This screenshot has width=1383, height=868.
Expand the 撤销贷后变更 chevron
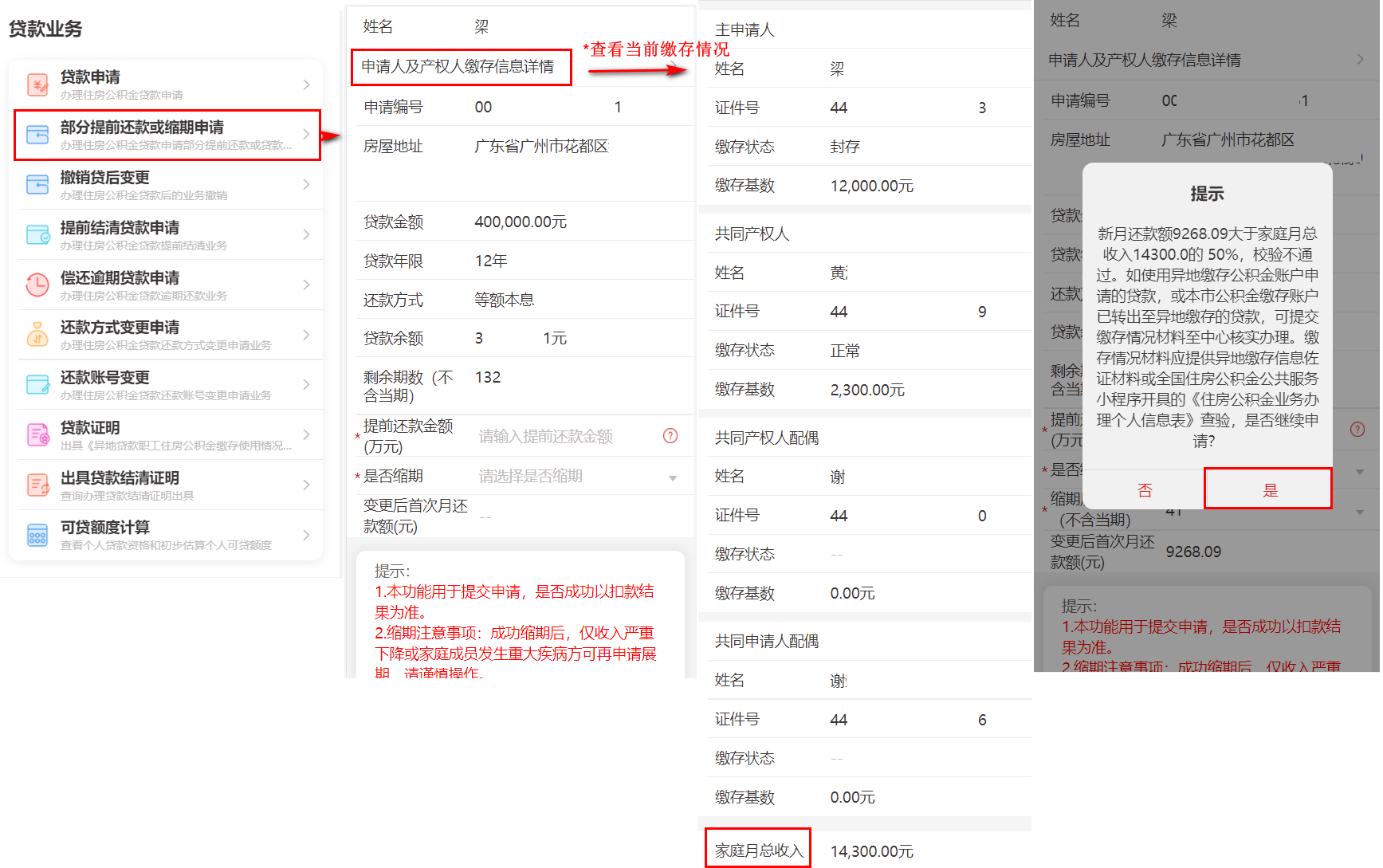(306, 184)
